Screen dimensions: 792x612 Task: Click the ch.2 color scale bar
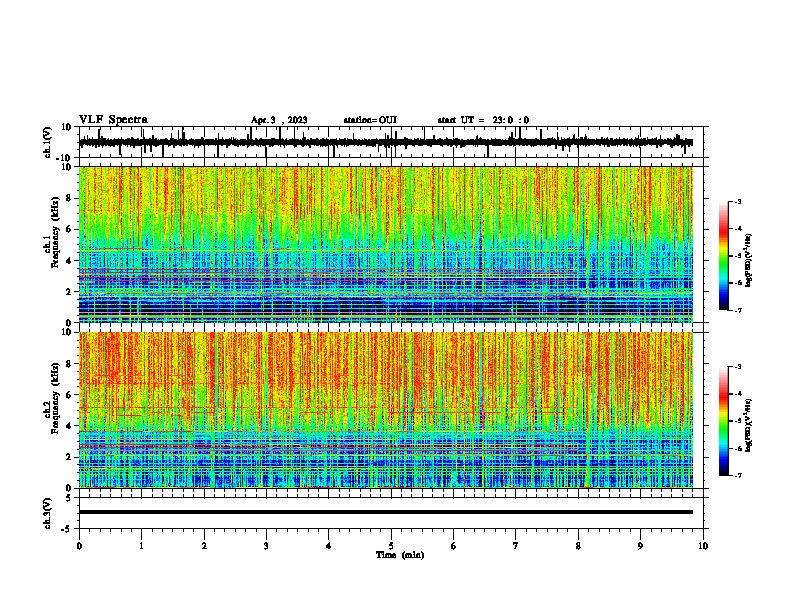coord(724,421)
